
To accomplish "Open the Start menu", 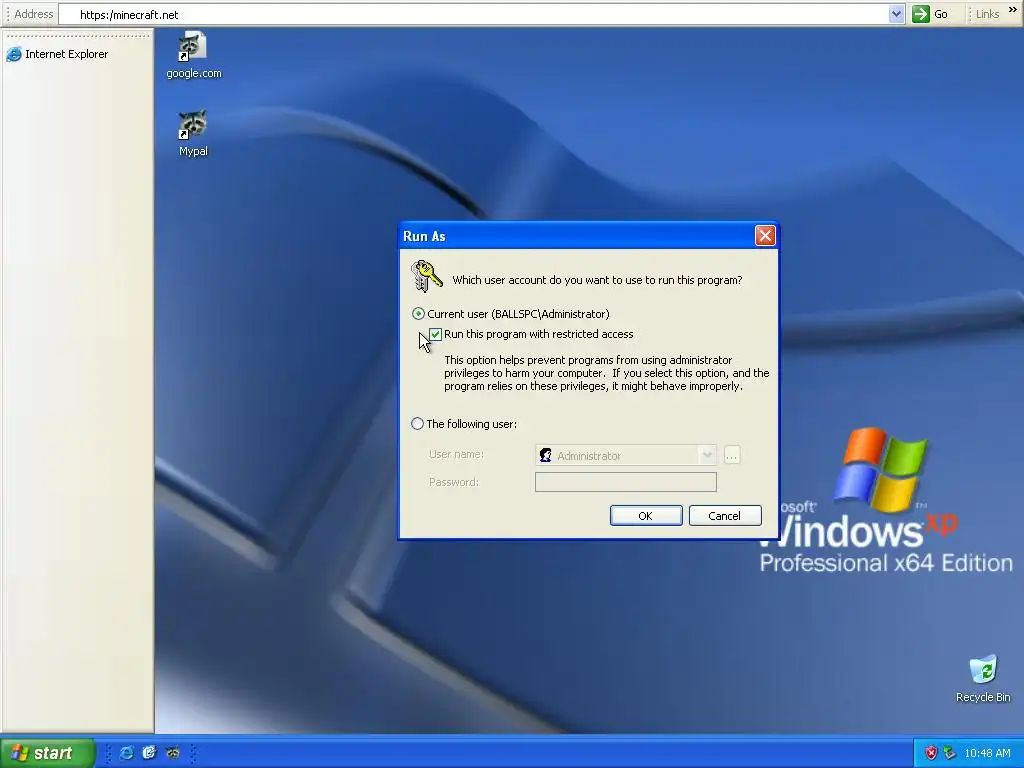I will point(48,753).
